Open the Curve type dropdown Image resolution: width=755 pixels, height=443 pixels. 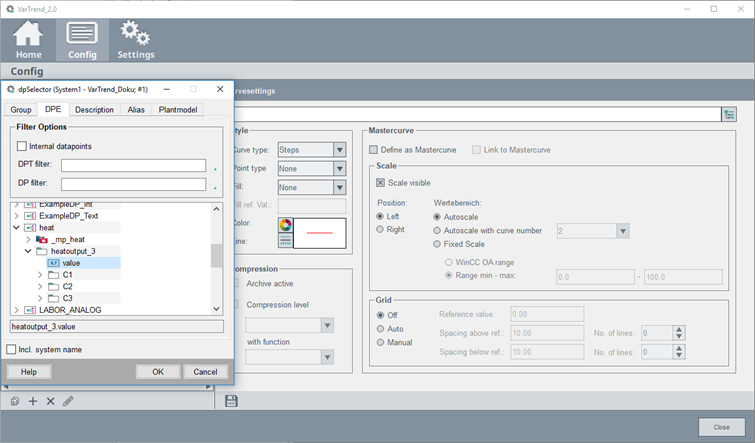point(340,150)
